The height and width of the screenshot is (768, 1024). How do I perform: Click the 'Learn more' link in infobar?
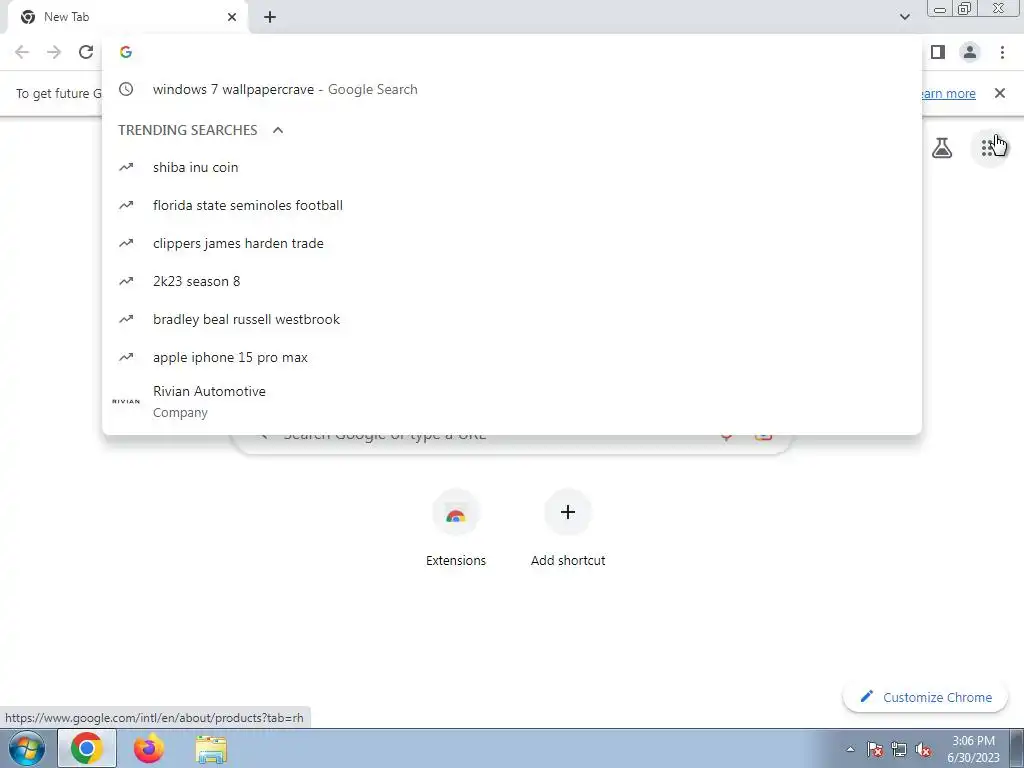click(x=949, y=94)
